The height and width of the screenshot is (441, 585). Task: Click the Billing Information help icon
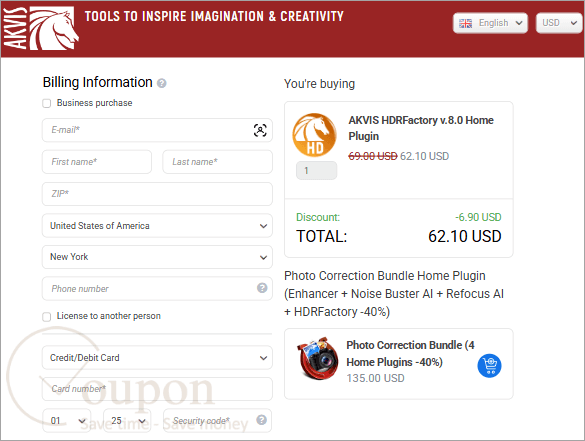coord(162,83)
